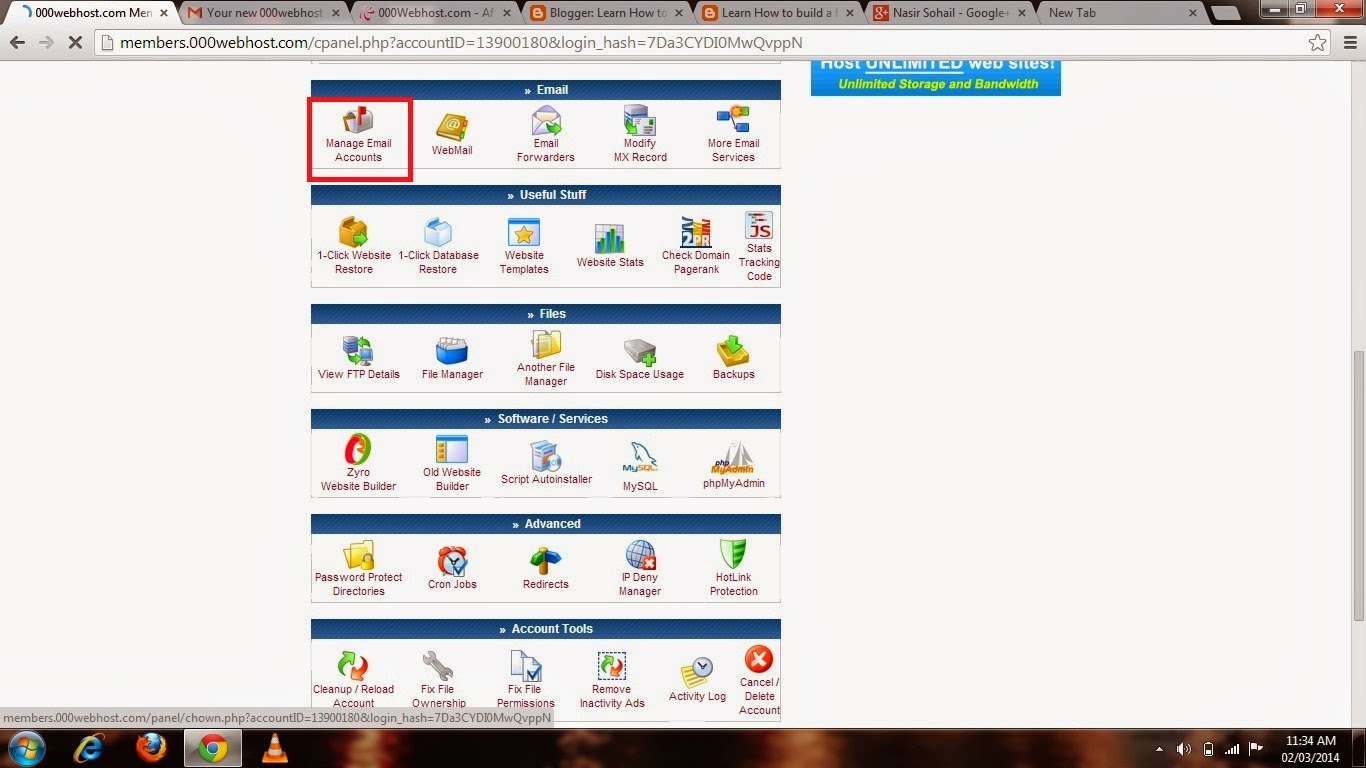The image size is (1366, 768).
Task: View Website Stats
Action: pos(610,246)
